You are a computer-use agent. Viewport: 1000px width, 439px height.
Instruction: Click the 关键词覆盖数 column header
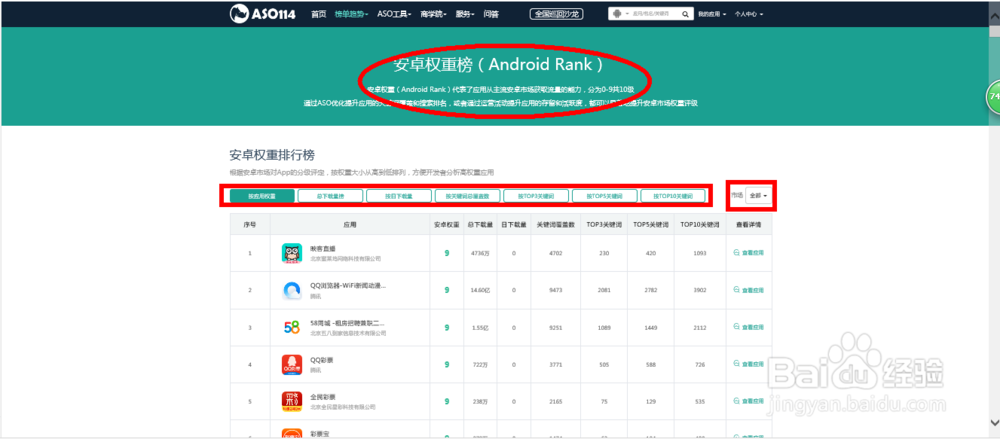coord(555,225)
